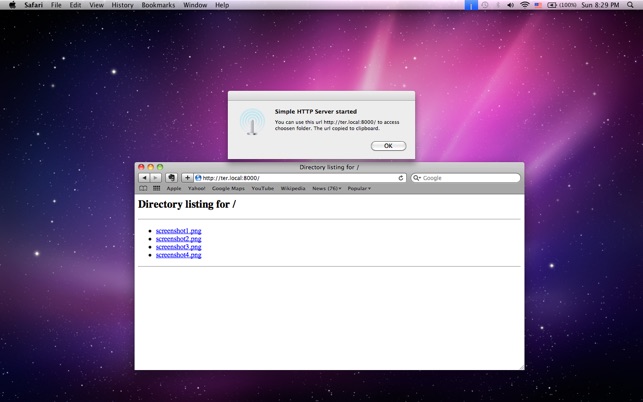Click the Wi-Fi status icon
Image resolution: width=643 pixels, height=402 pixels.
[524, 5]
